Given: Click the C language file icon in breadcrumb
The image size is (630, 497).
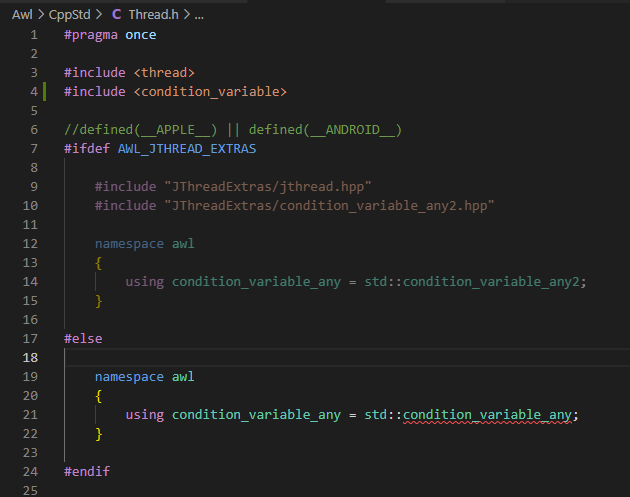Looking at the screenshot, I should tap(116, 15).
